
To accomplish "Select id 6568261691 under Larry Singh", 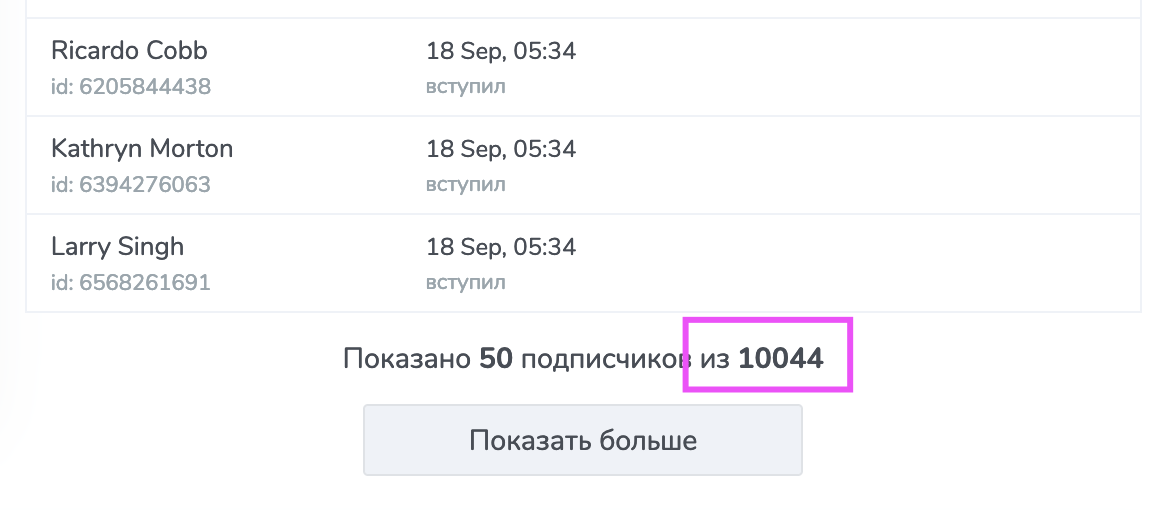I will [x=131, y=283].
